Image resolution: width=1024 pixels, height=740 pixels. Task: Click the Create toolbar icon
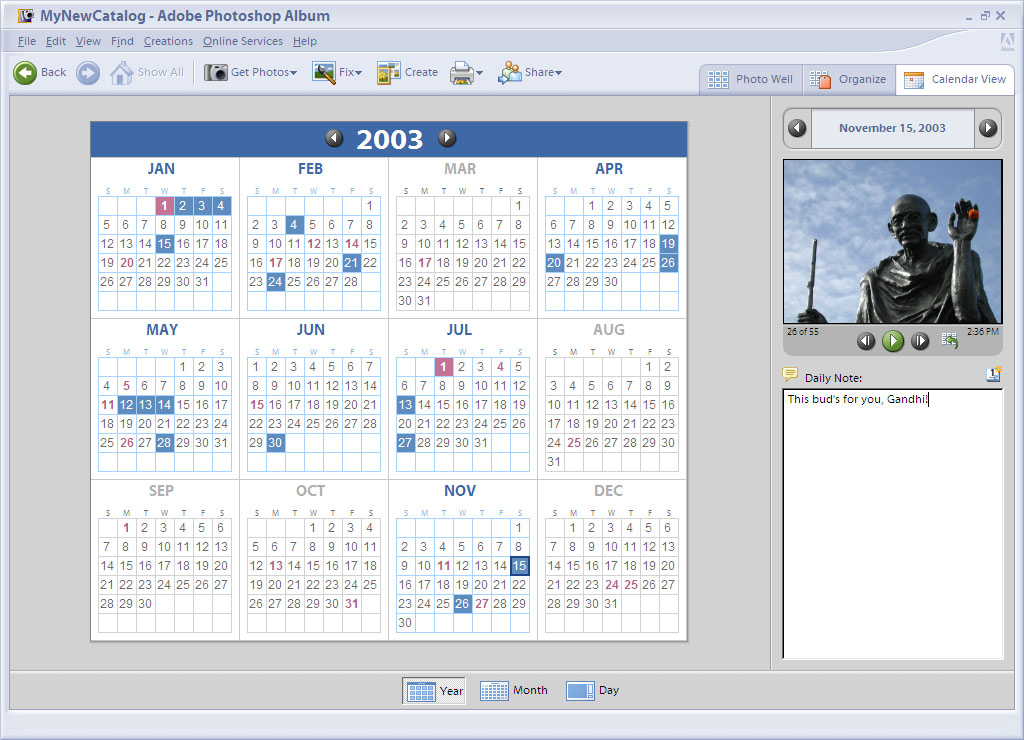coord(389,72)
